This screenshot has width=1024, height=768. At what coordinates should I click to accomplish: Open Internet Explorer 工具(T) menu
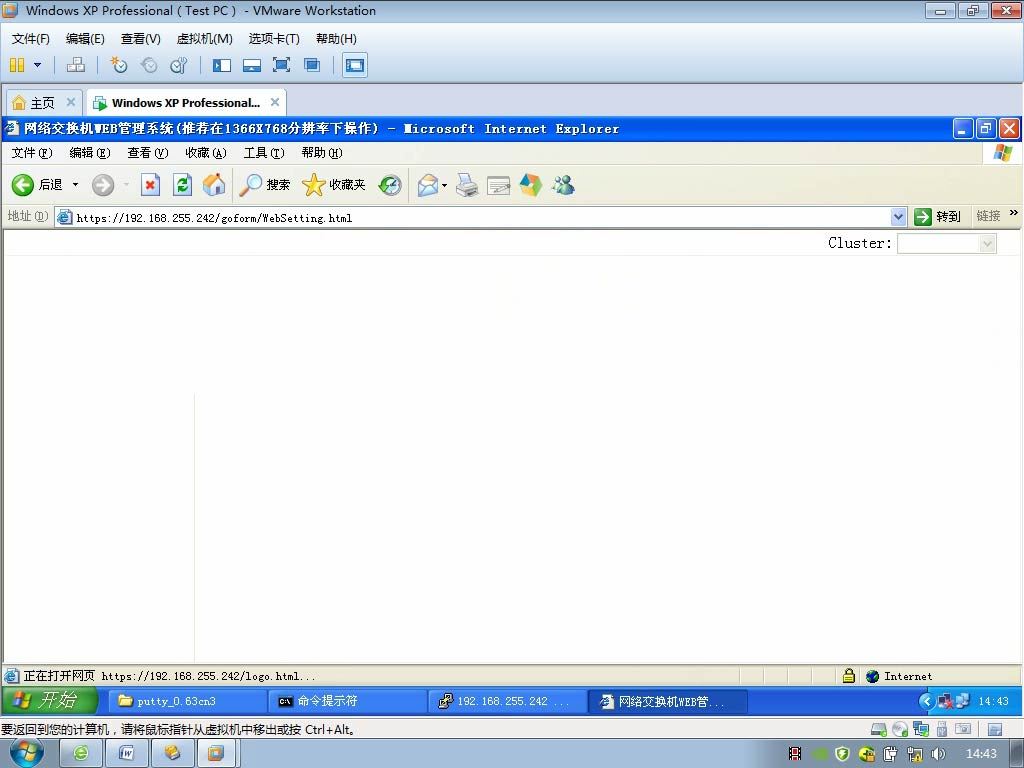pos(264,153)
